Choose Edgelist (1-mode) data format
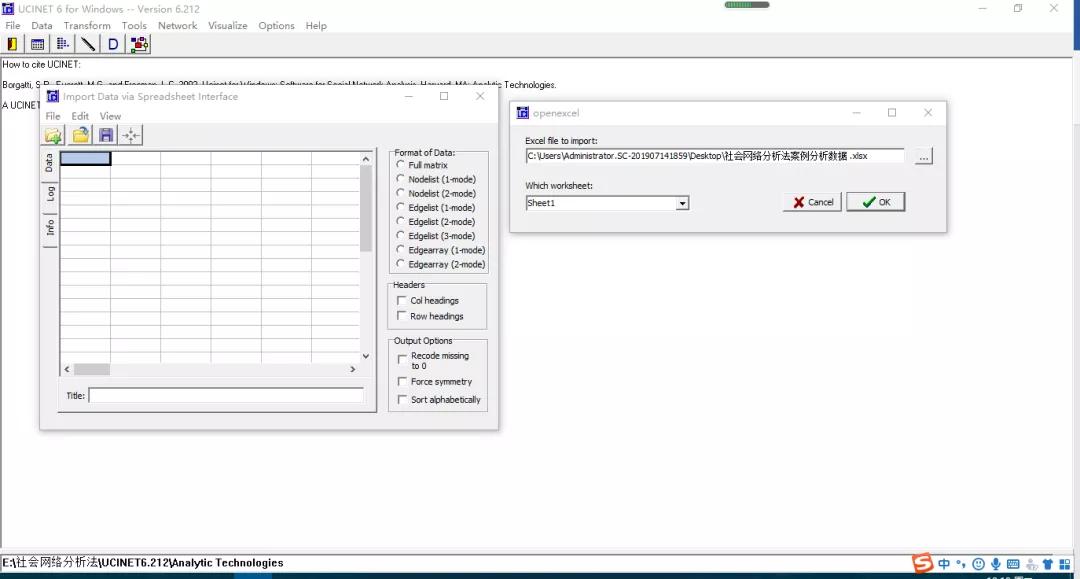1080x579 pixels. pos(401,208)
